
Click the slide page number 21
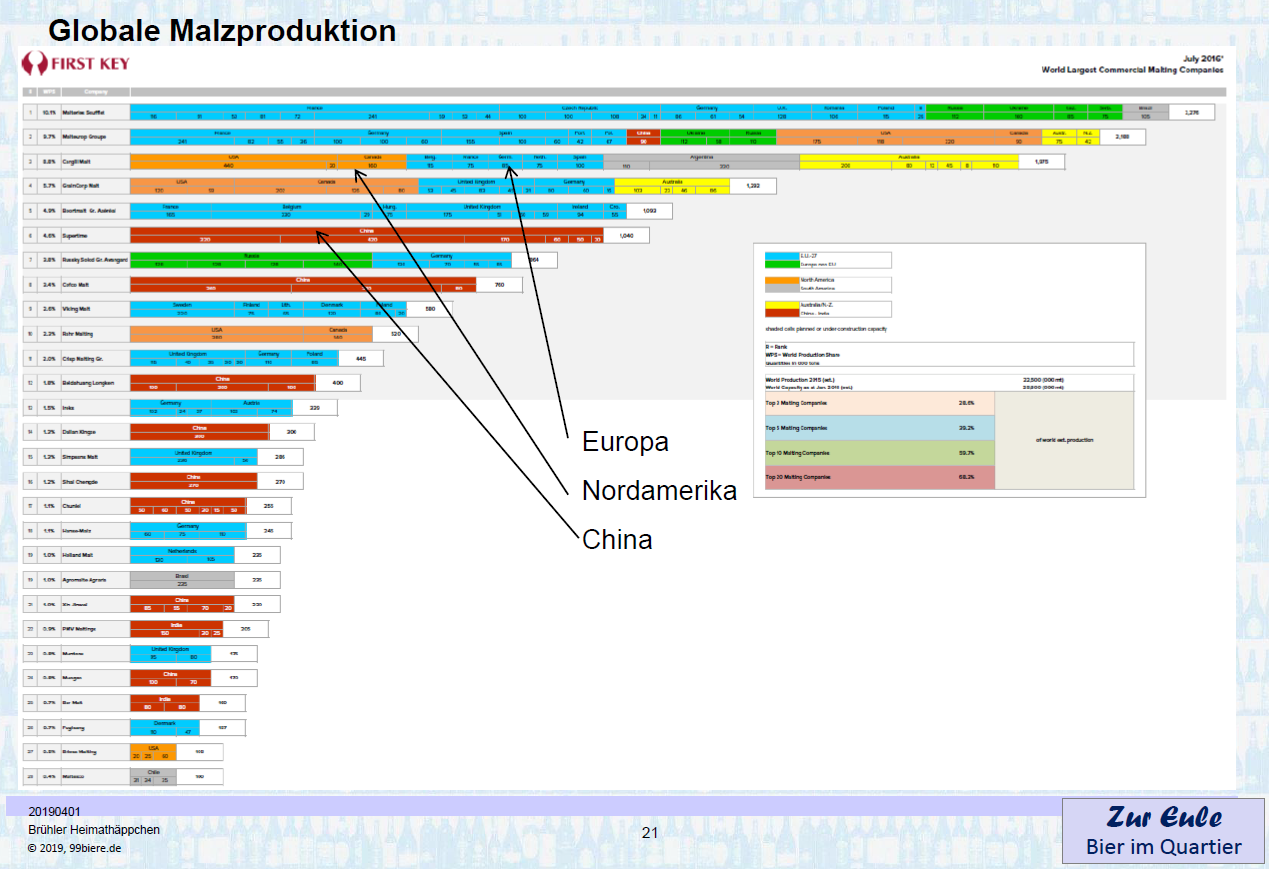click(650, 832)
